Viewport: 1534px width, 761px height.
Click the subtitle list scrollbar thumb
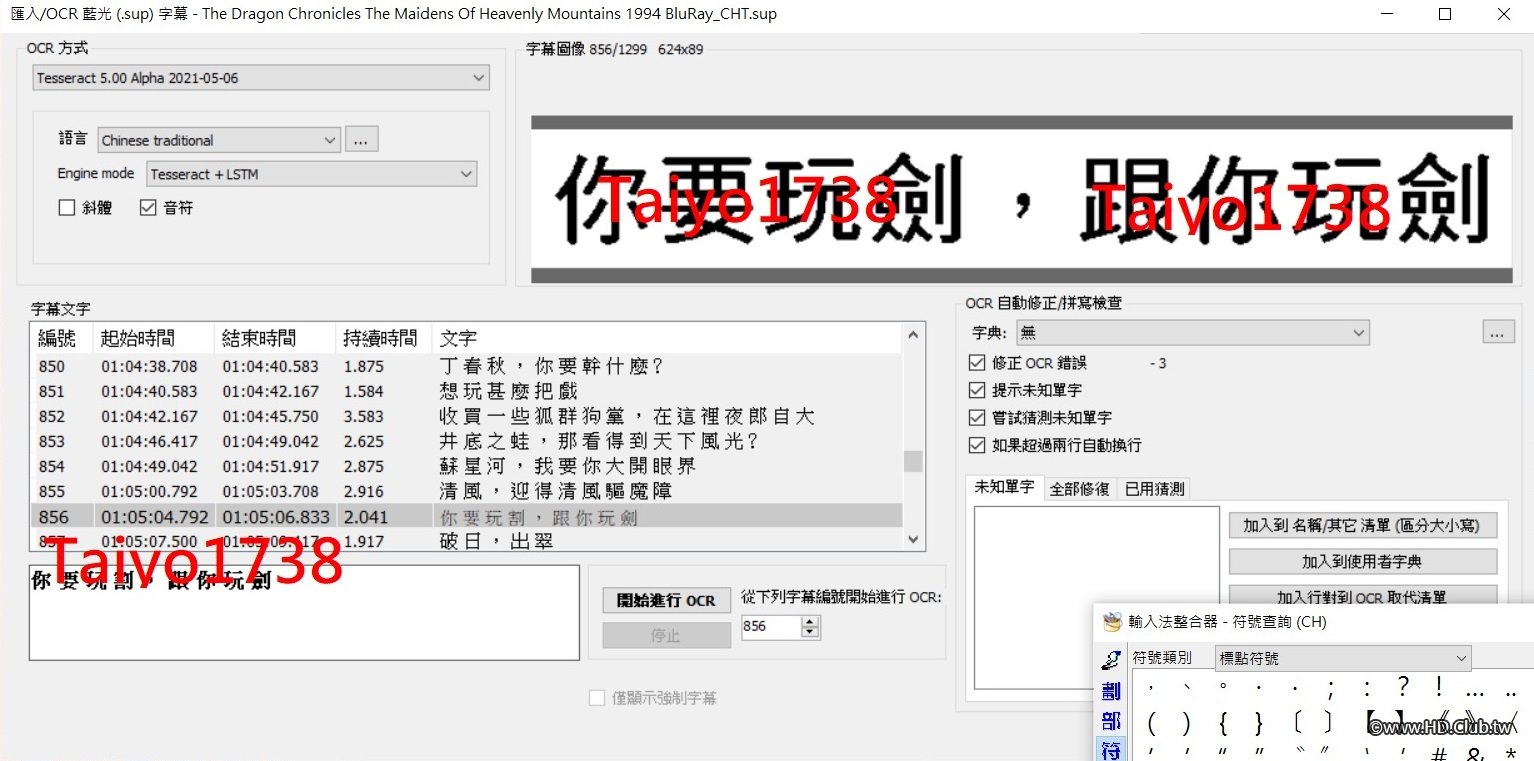(913, 462)
